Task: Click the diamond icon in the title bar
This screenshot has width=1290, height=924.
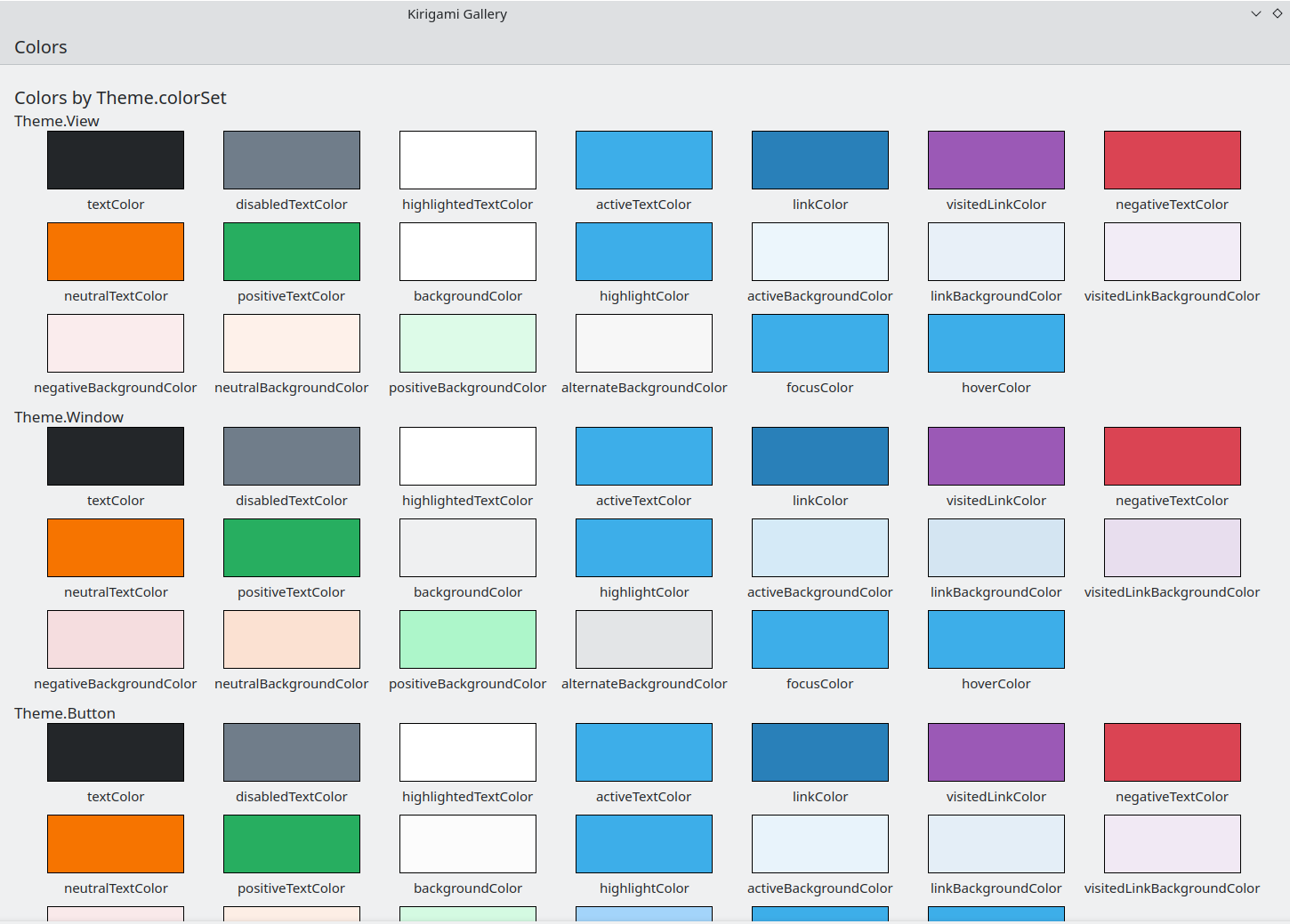Action: (x=1278, y=13)
